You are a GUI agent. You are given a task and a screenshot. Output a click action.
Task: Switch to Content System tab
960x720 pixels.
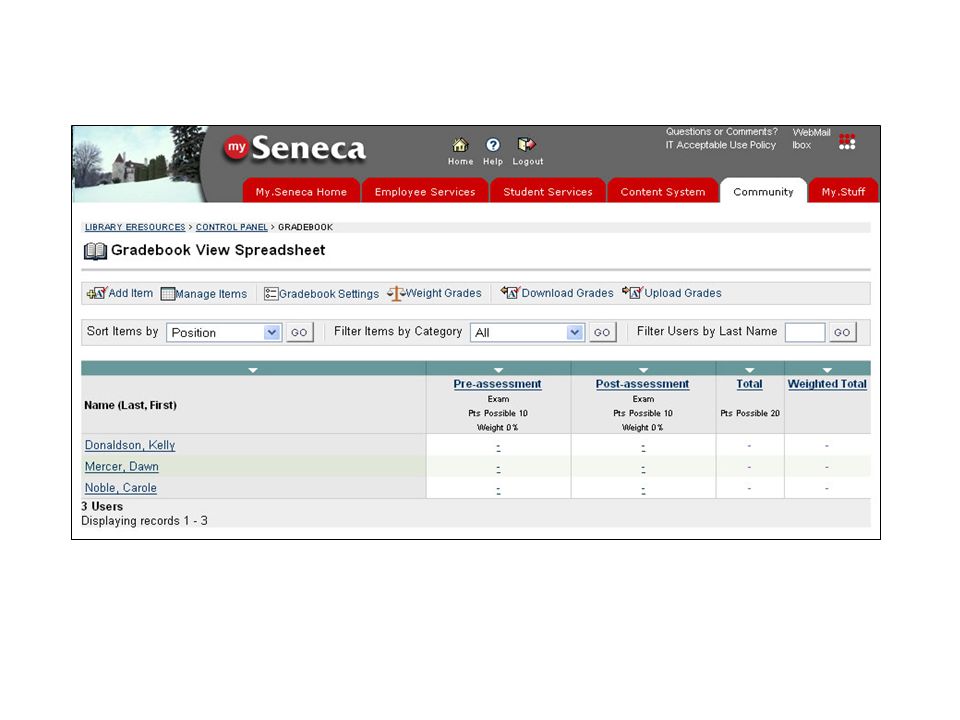pyautogui.click(x=662, y=191)
